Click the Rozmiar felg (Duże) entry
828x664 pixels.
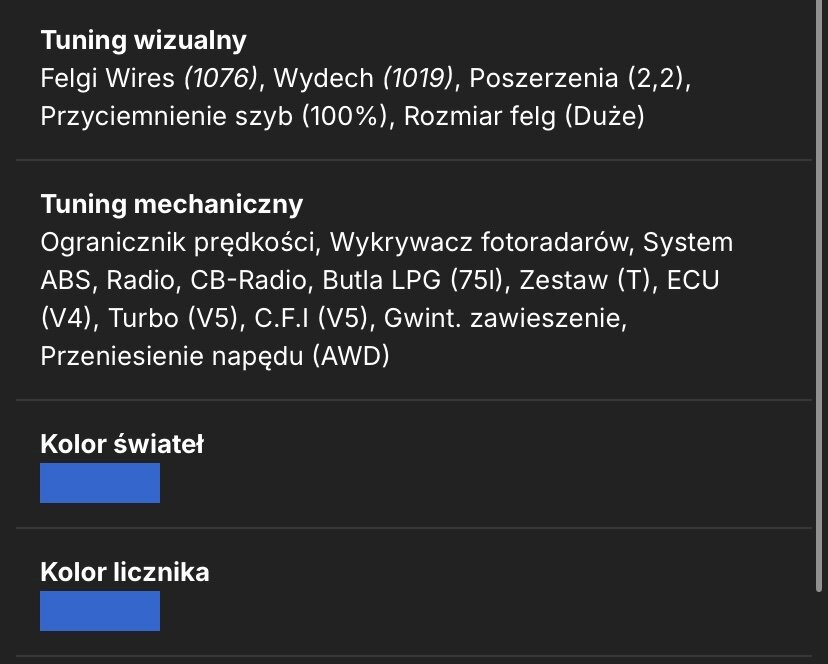(x=524, y=116)
